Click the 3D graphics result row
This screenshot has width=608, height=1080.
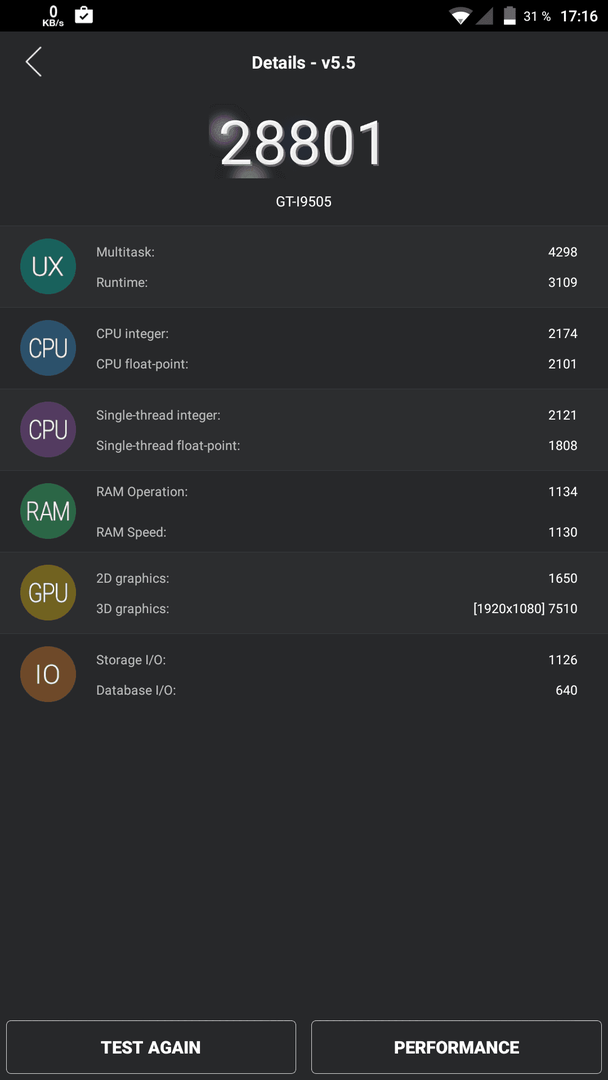tap(337, 608)
